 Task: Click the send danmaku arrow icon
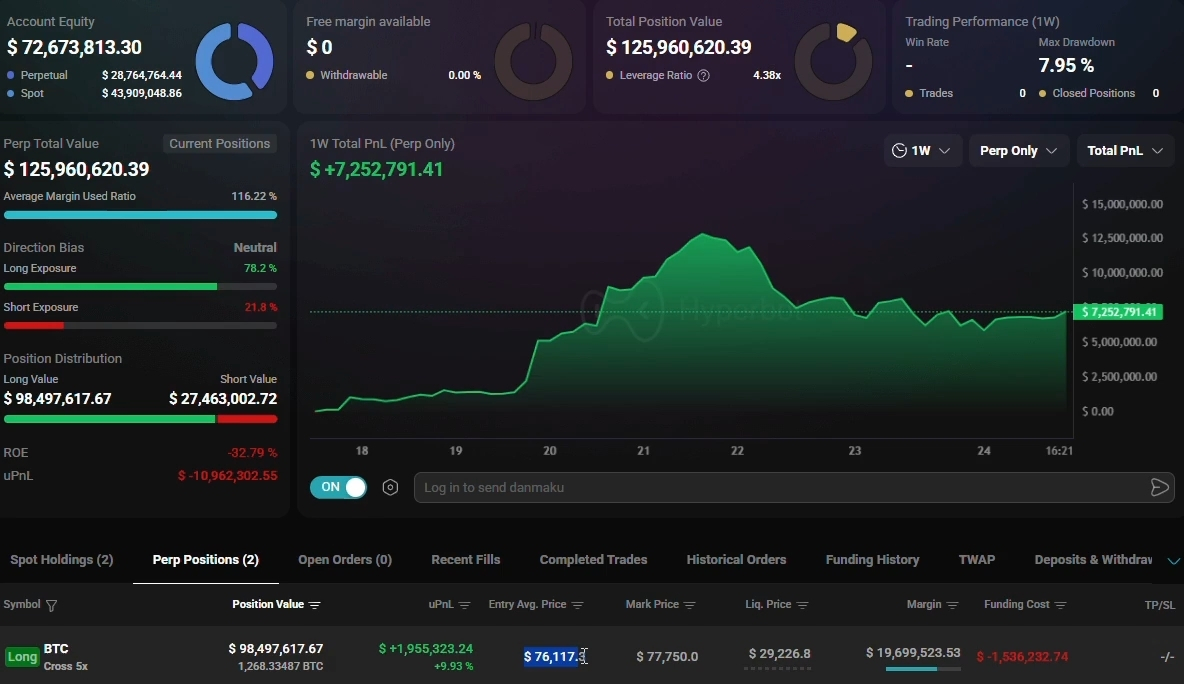tap(1160, 488)
